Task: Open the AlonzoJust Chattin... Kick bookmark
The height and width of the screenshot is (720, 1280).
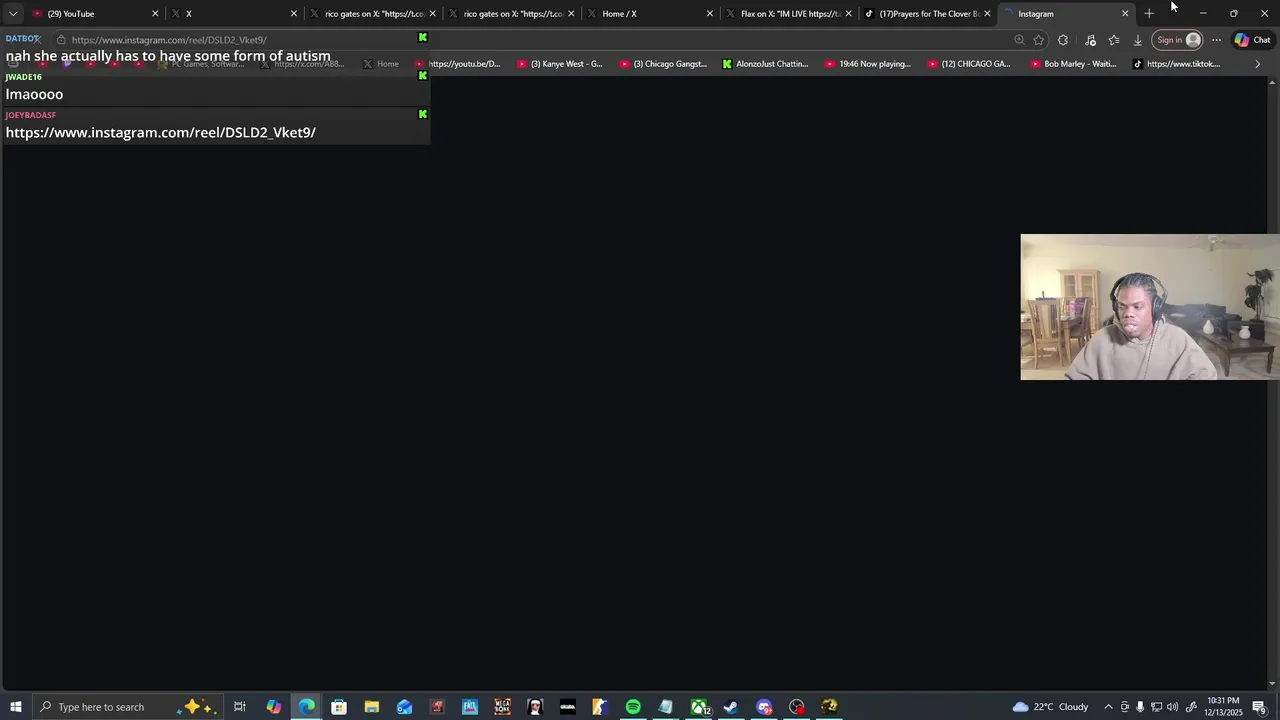Action: click(x=765, y=64)
